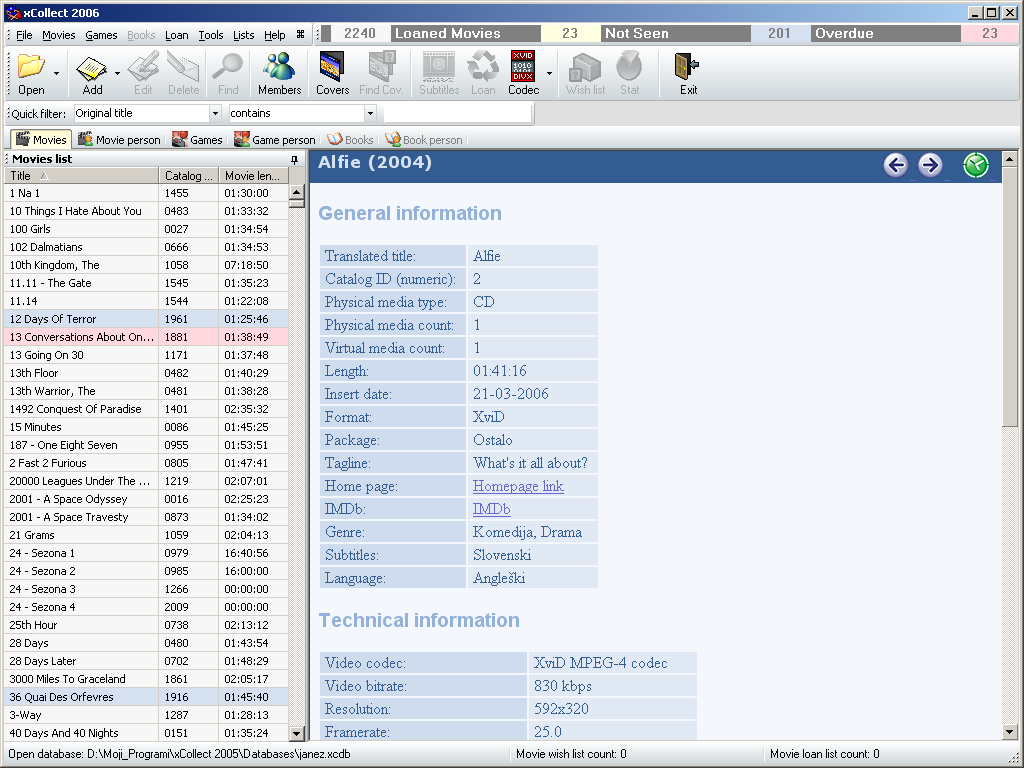This screenshot has height=768, width=1024.
Task: Open the Homepage link
Action: pyautogui.click(x=518, y=486)
